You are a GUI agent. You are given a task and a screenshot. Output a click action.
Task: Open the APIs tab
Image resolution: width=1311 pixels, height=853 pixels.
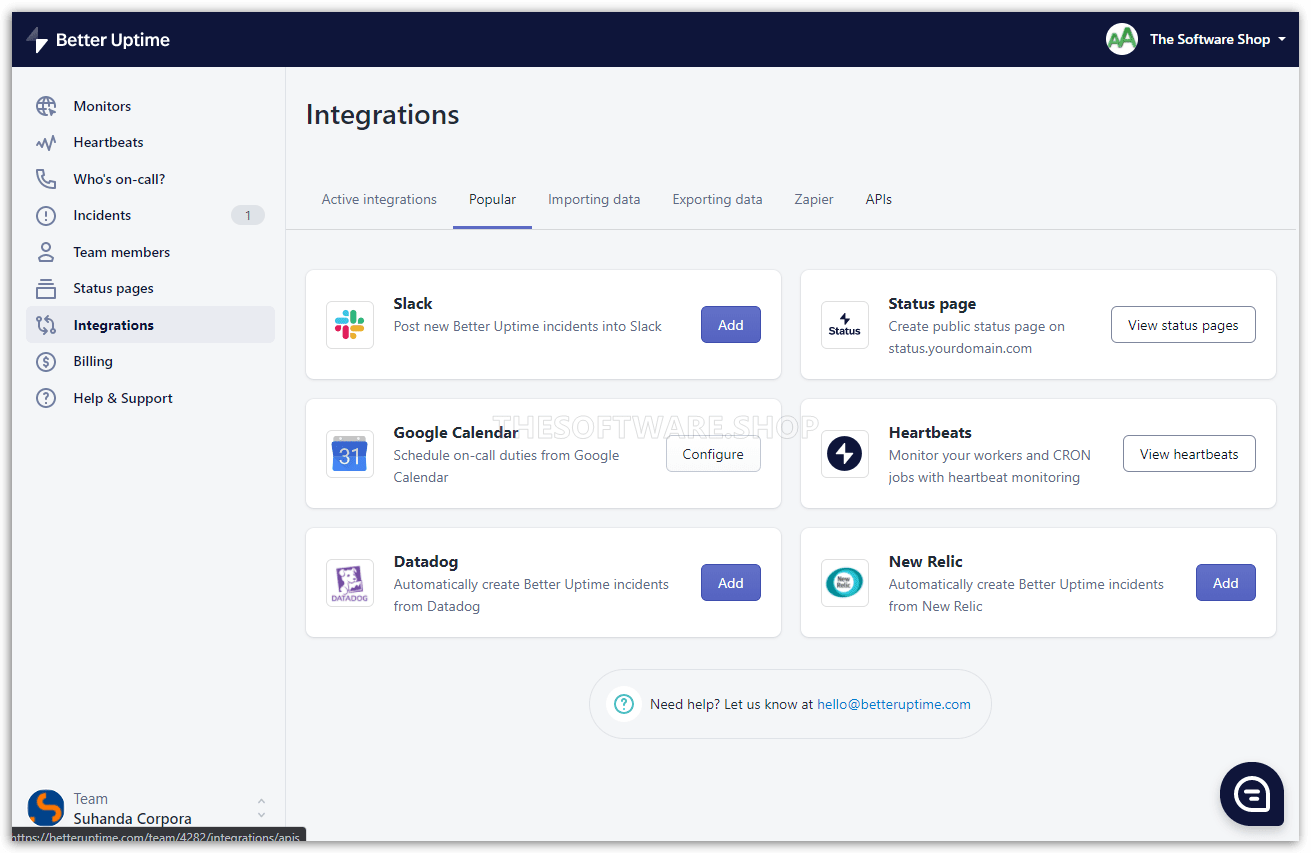coord(879,199)
